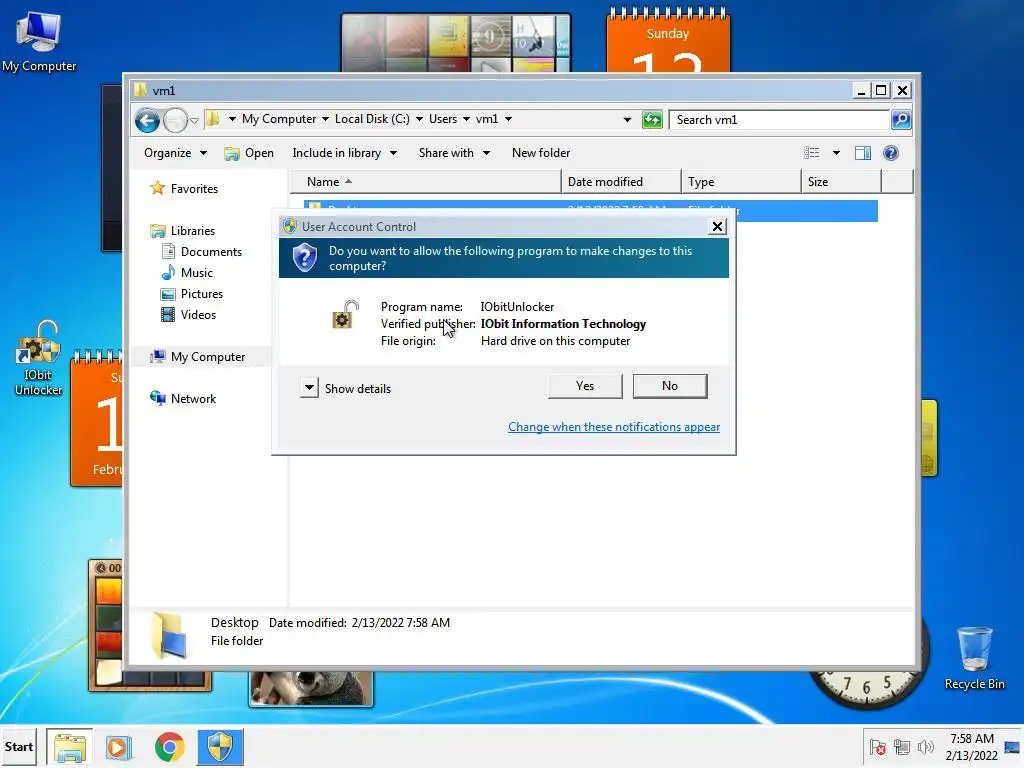Go back using Explorer back arrow

click(x=148, y=120)
